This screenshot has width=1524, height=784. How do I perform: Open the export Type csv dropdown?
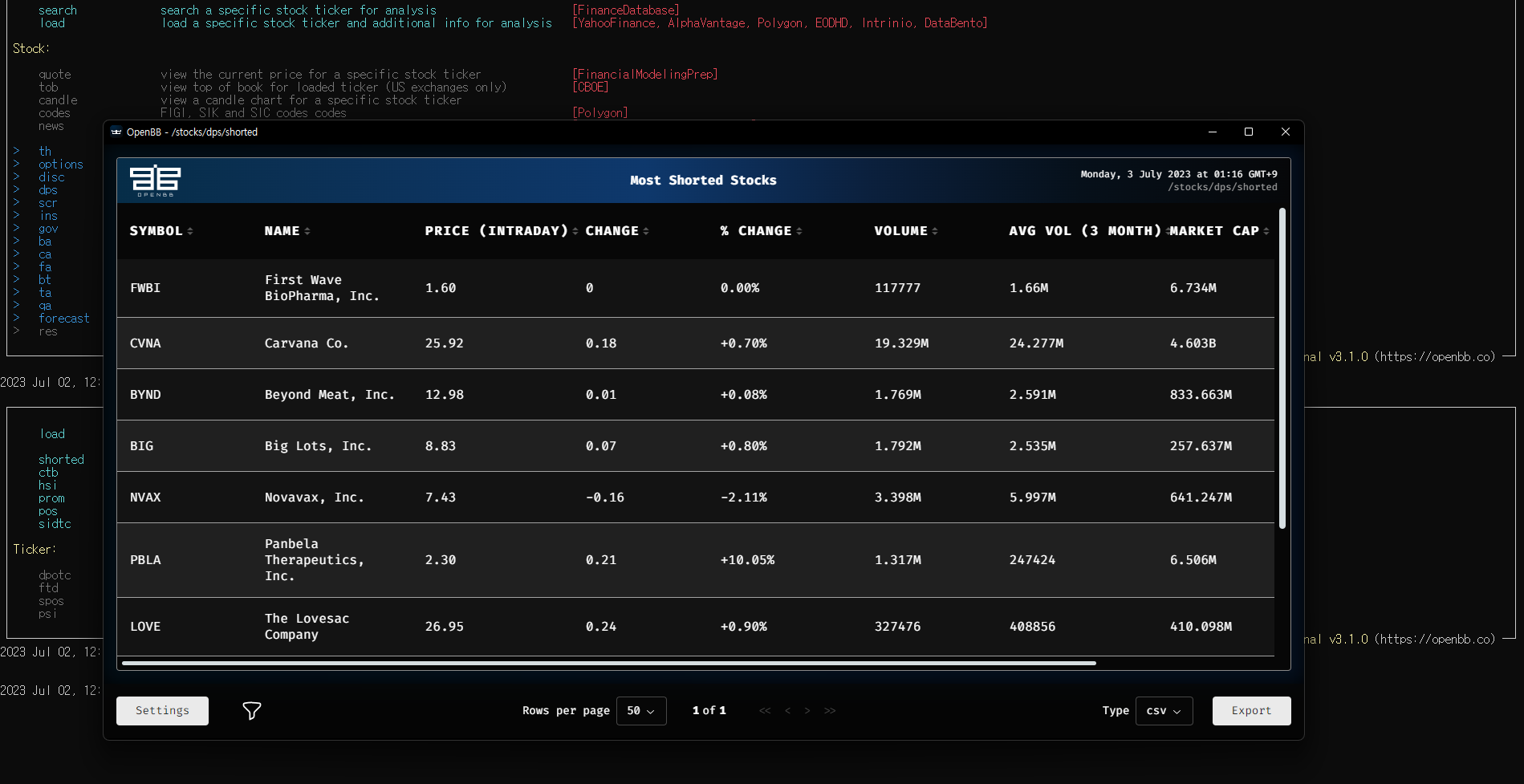coord(1164,711)
